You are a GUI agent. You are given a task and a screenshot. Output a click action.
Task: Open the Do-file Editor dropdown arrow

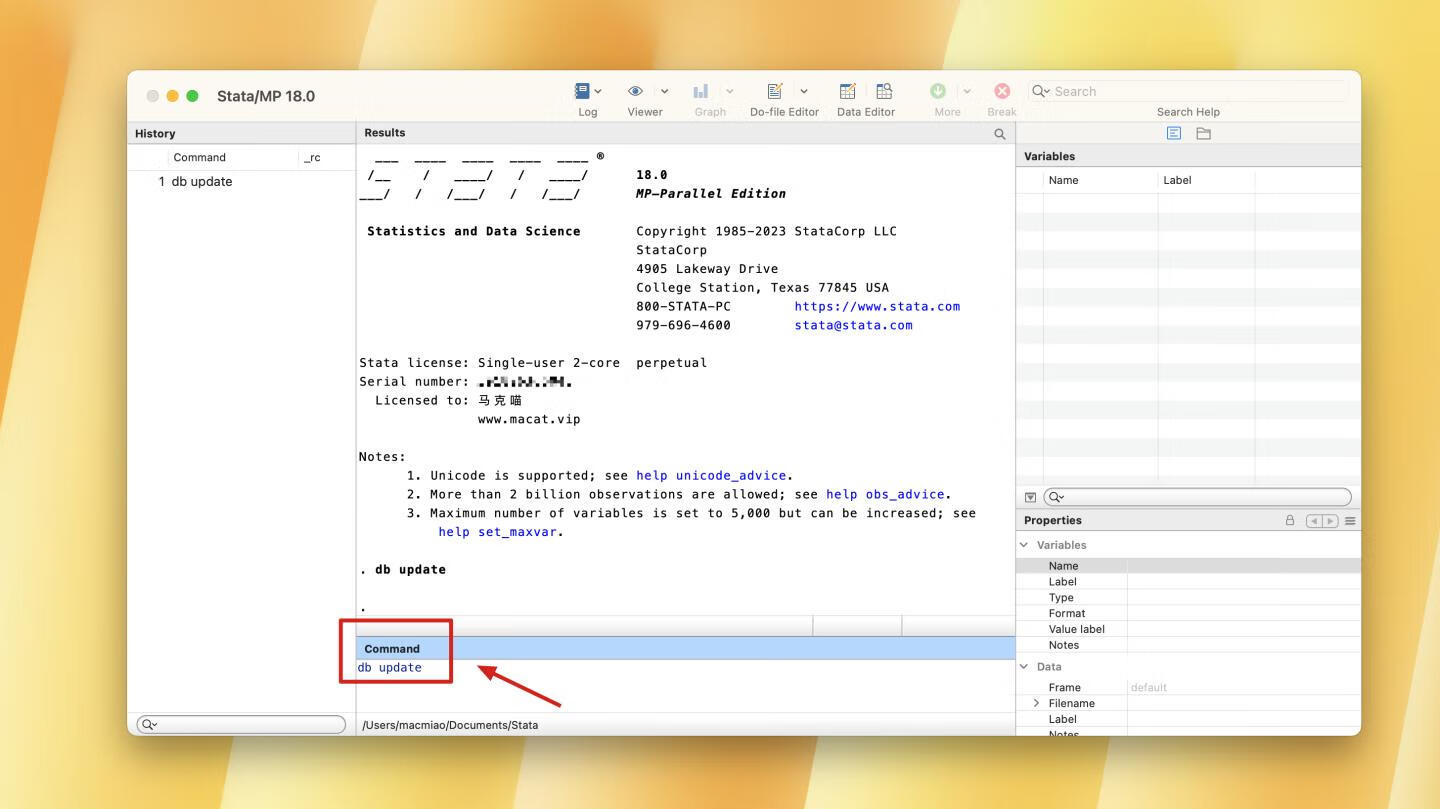(x=804, y=91)
